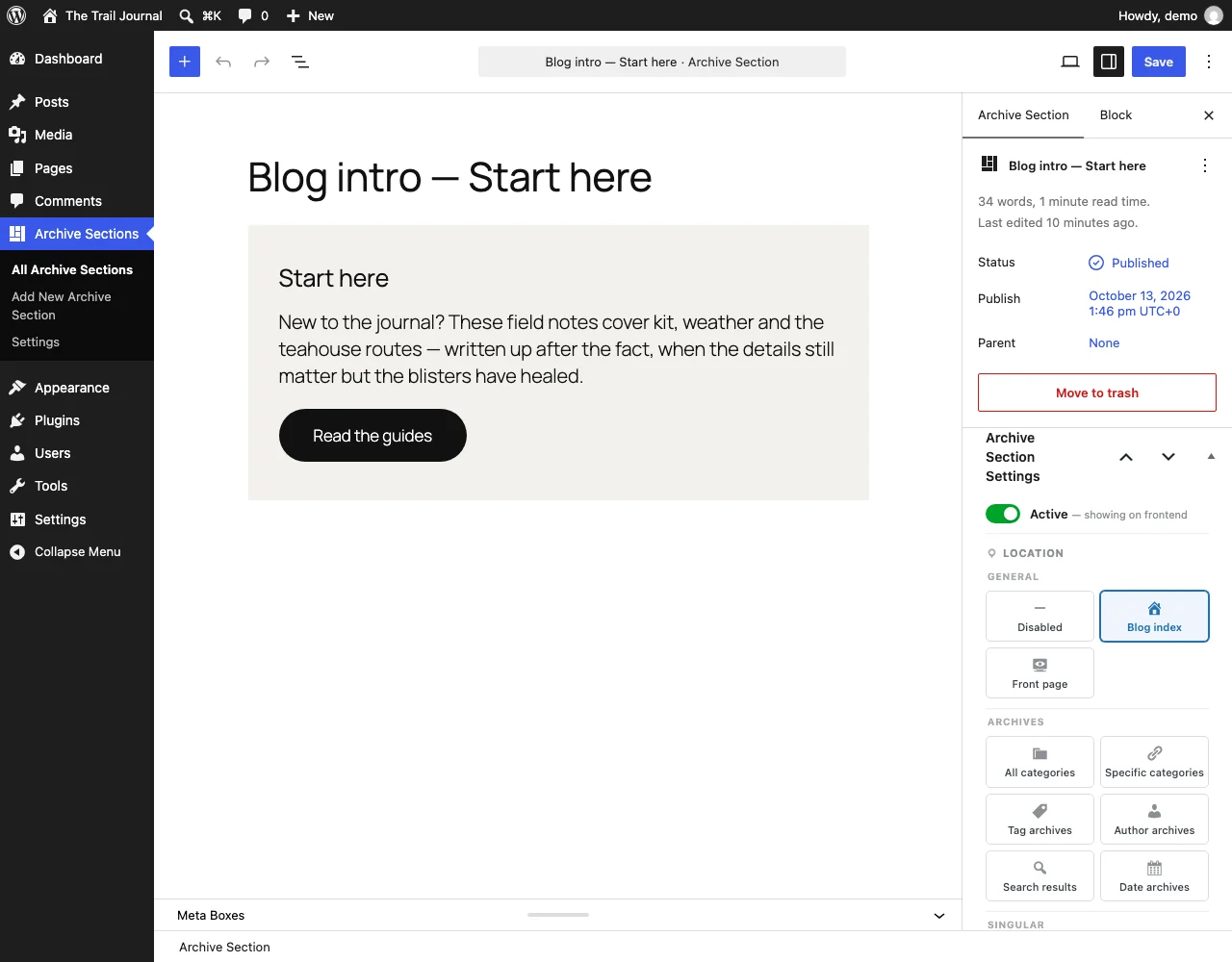
Task: Collapse the Archive Section Settings panel
Action: pyautogui.click(x=1211, y=457)
